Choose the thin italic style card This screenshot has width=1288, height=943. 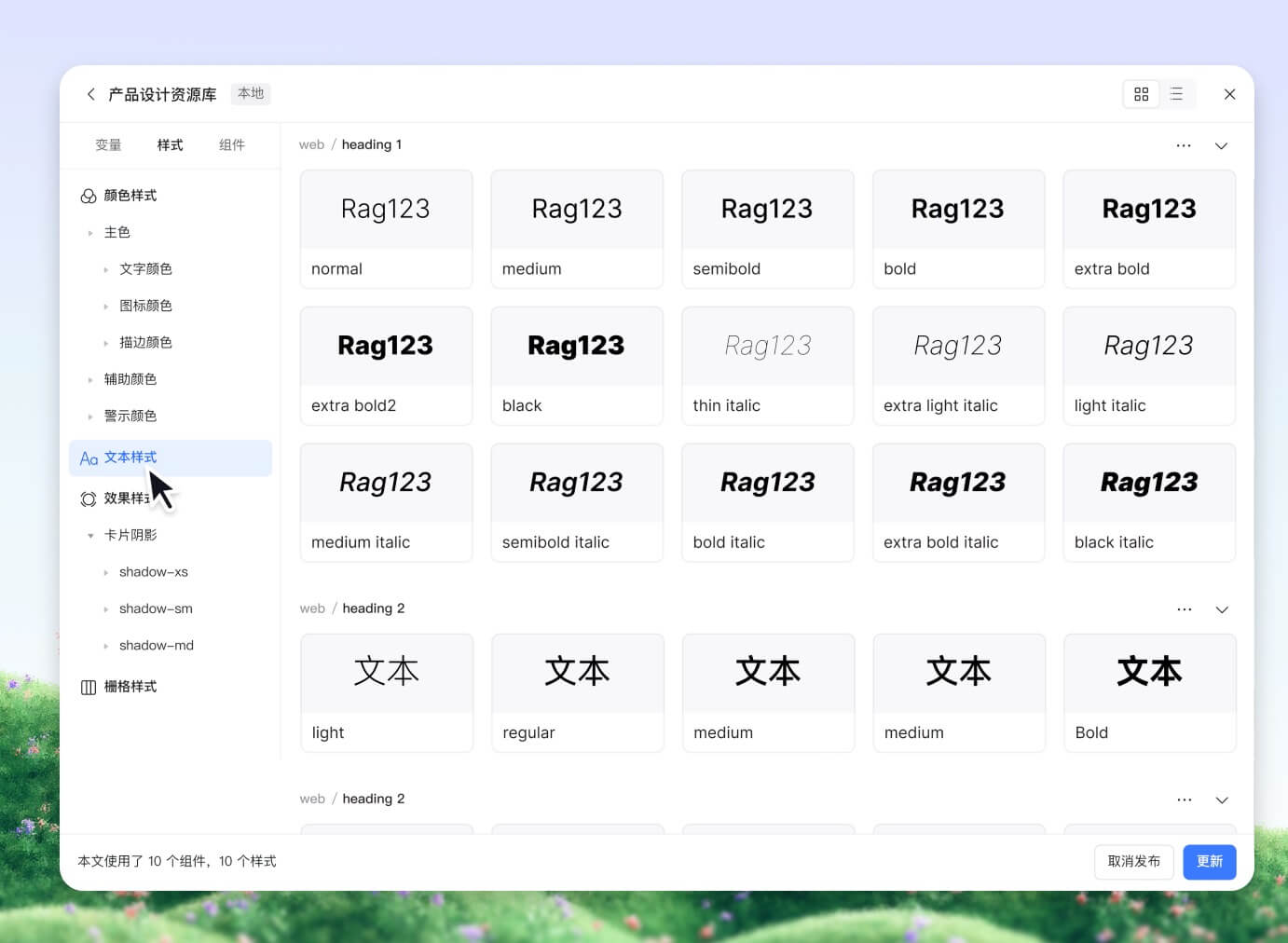pos(767,366)
